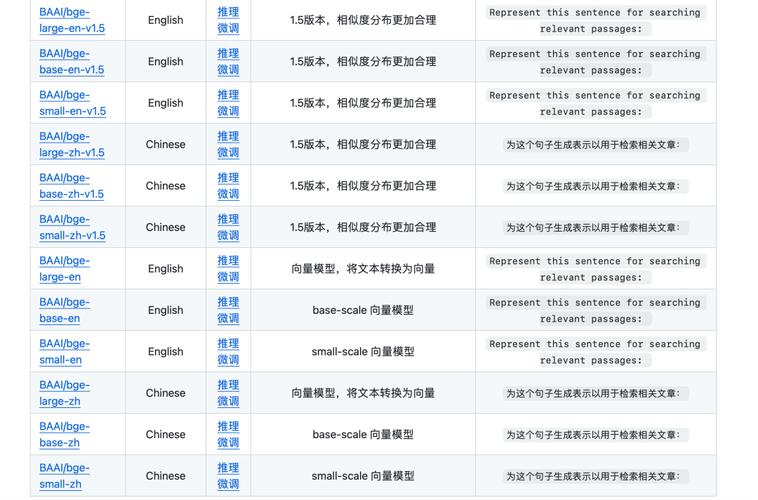Open the BAAI/bge-base-en-v1.5 model link

point(72,61)
